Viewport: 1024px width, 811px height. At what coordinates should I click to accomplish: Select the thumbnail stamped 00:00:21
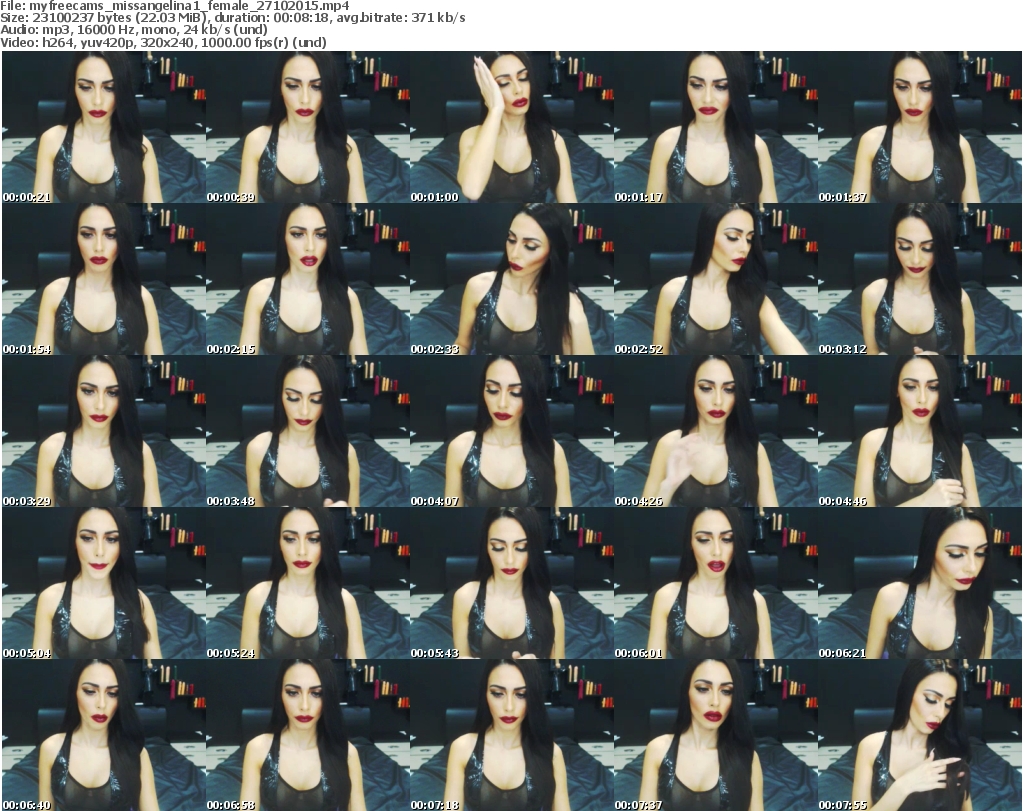pyautogui.click(x=104, y=127)
